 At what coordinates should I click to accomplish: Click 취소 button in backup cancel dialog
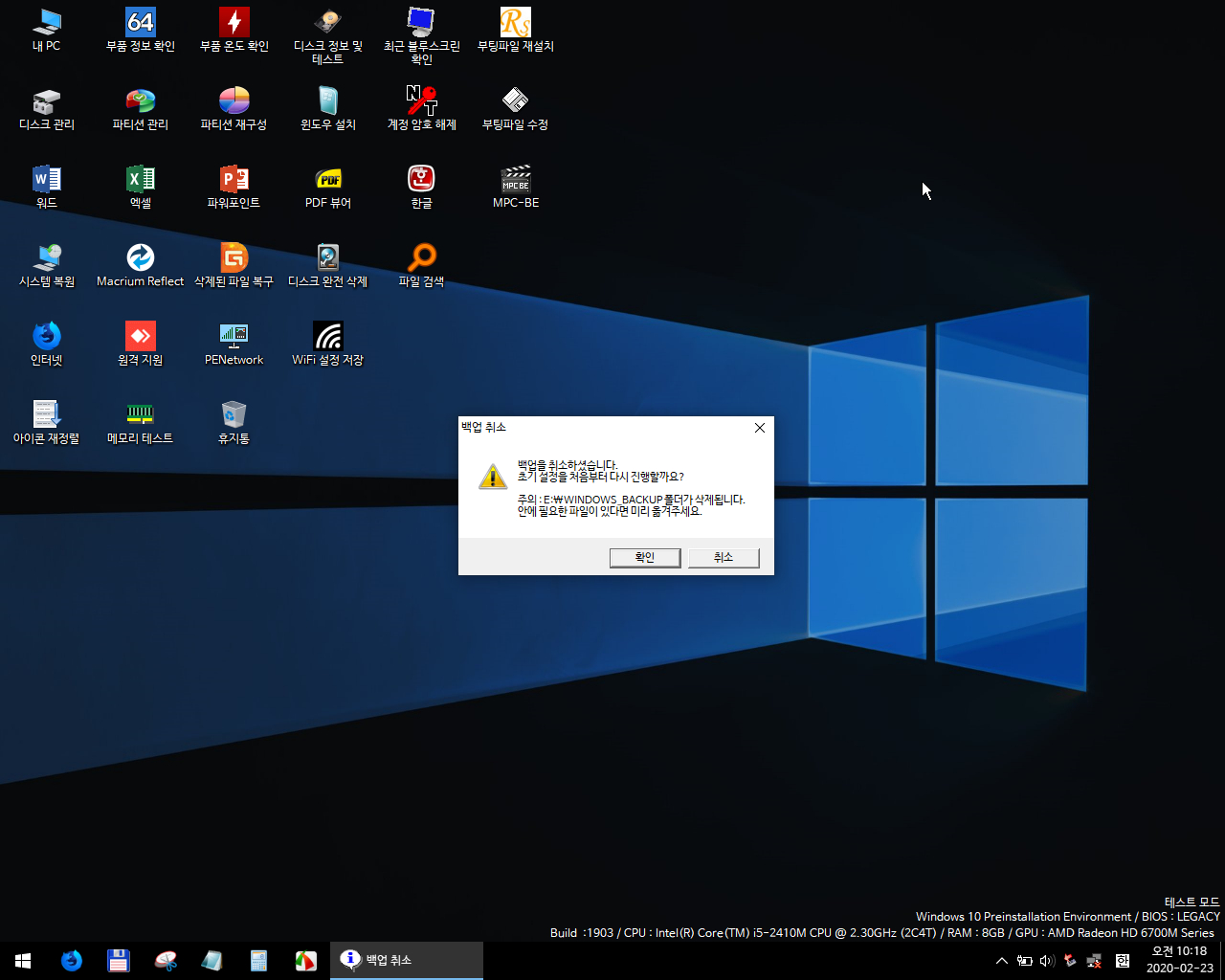724,557
